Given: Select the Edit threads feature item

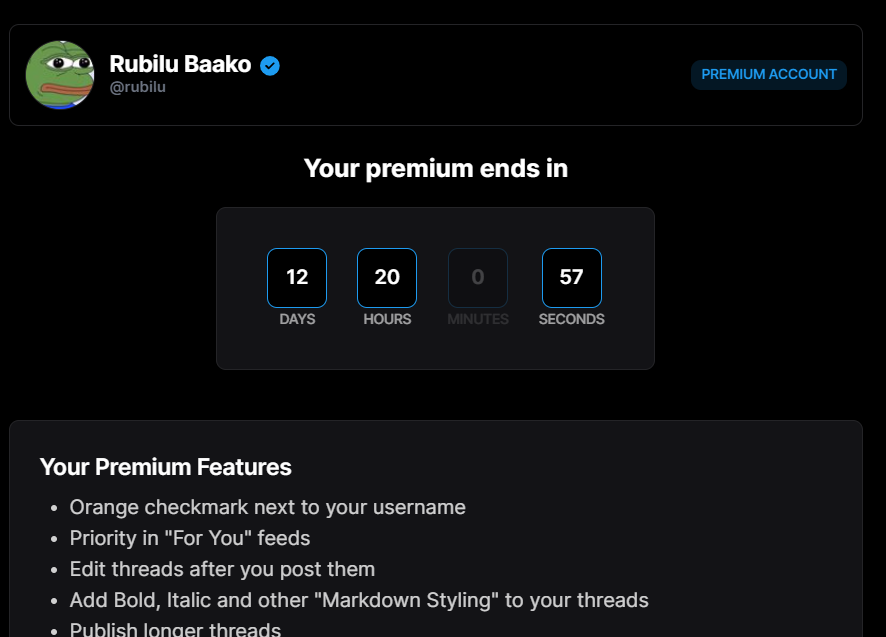Looking at the screenshot, I should tap(222, 569).
